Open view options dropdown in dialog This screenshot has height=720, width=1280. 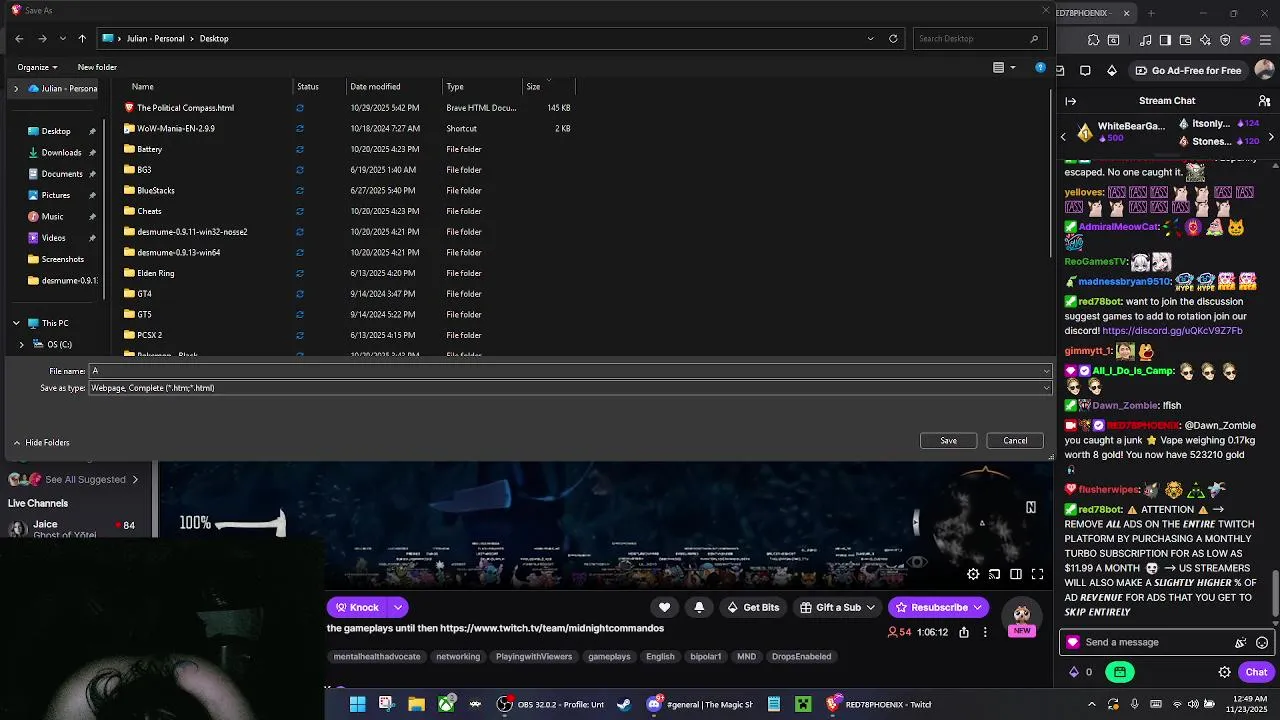pos(1012,67)
